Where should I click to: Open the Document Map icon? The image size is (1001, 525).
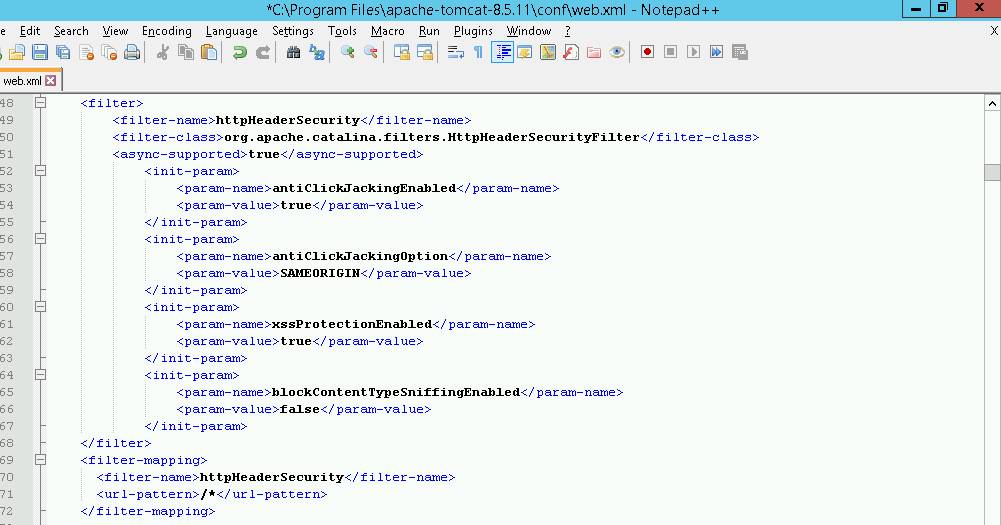tap(548, 52)
